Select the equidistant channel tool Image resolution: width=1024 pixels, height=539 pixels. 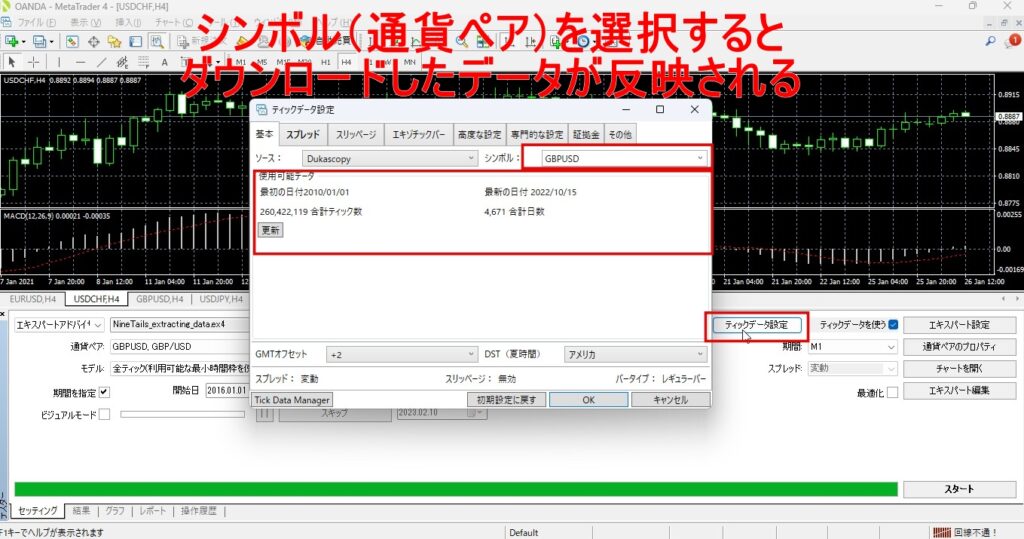click(x=122, y=62)
